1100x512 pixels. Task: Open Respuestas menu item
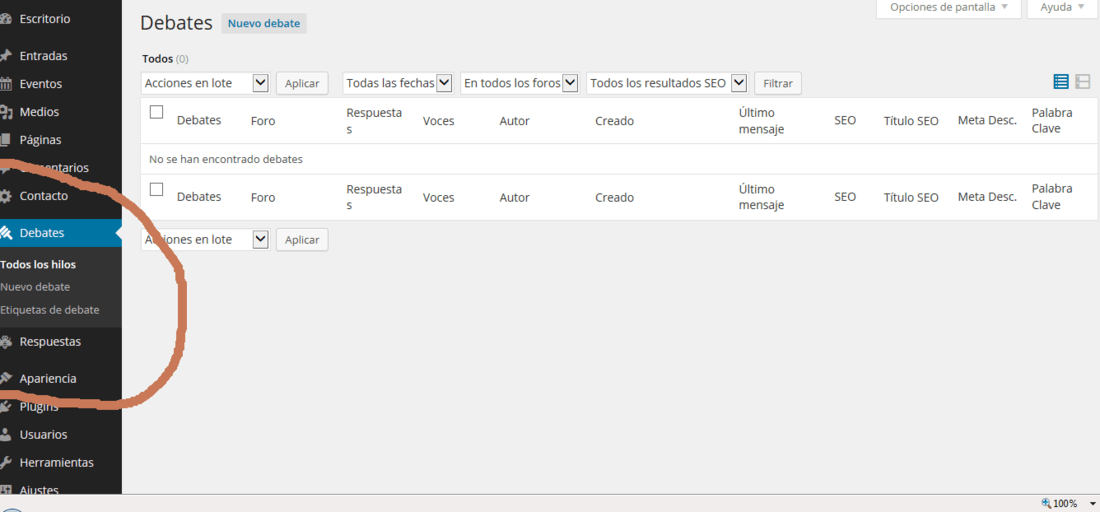tap(51, 342)
